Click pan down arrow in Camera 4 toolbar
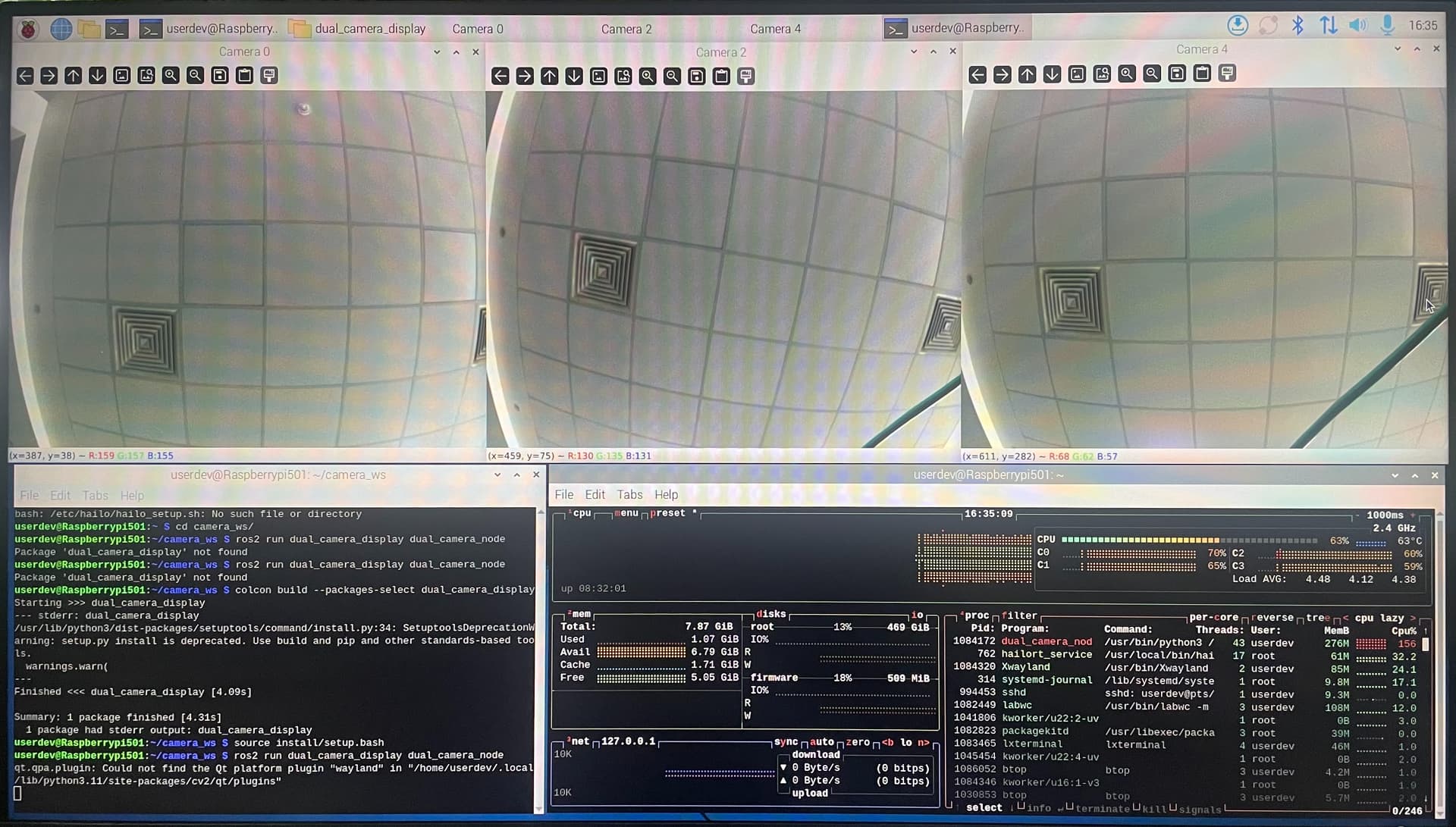The image size is (1456, 827). point(1052,74)
